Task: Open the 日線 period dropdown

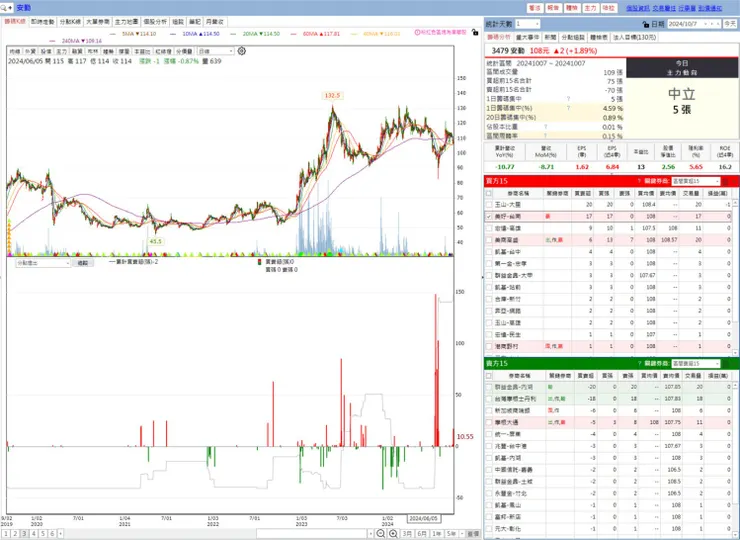Action: [x=215, y=51]
